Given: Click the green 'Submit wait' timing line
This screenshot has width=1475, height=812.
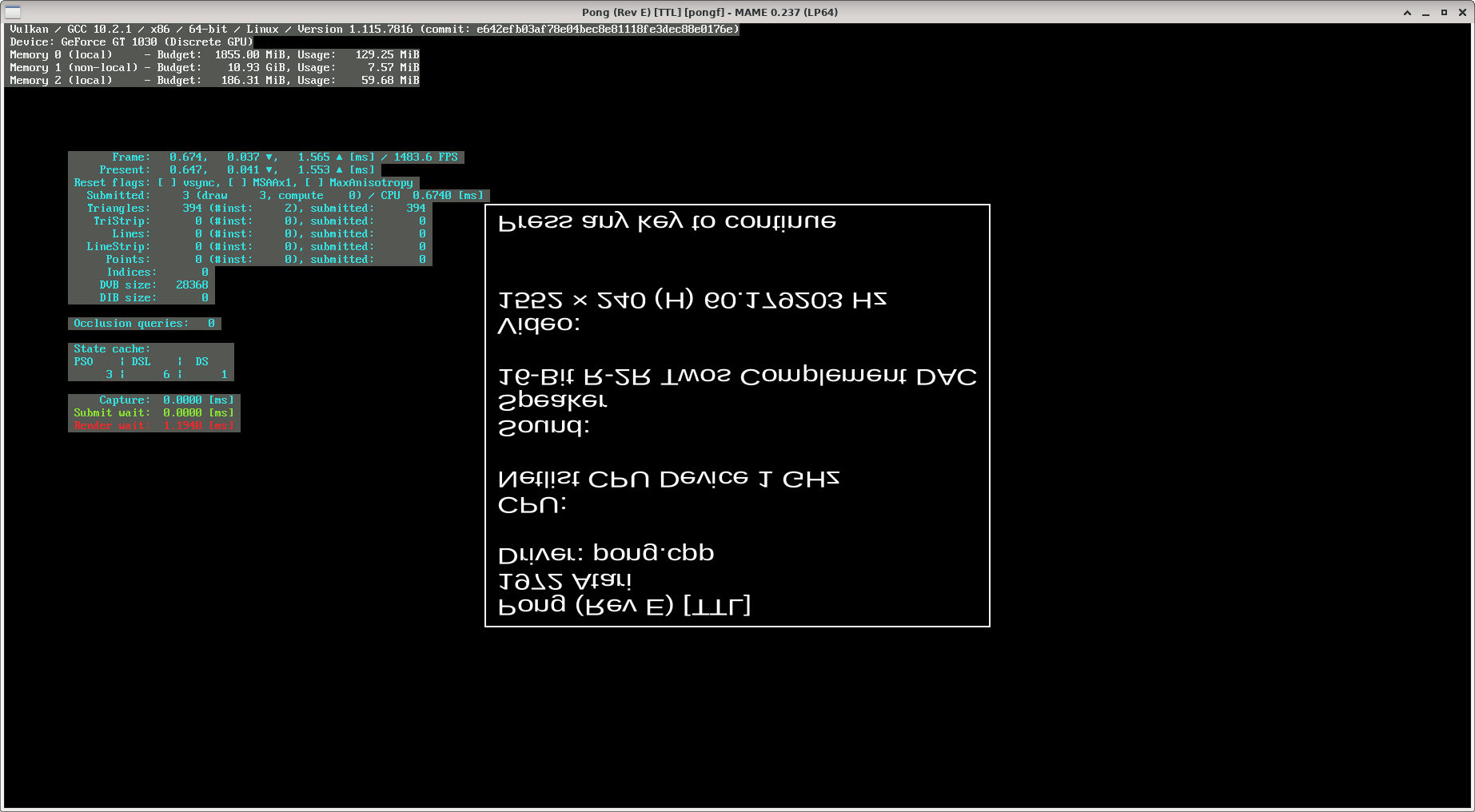Looking at the screenshot, I should click(153, 413).
